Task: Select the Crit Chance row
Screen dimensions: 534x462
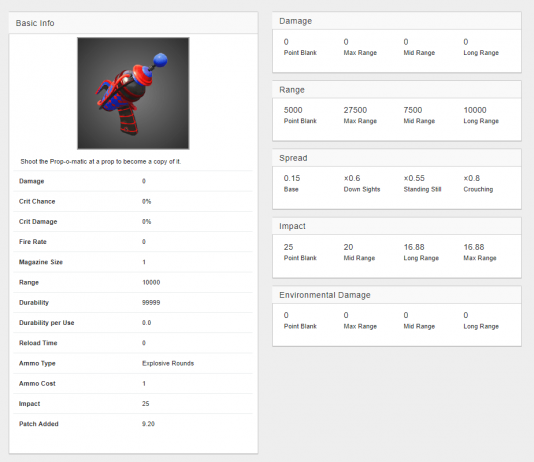Action: pyautogui.click(x=133, y=201)
